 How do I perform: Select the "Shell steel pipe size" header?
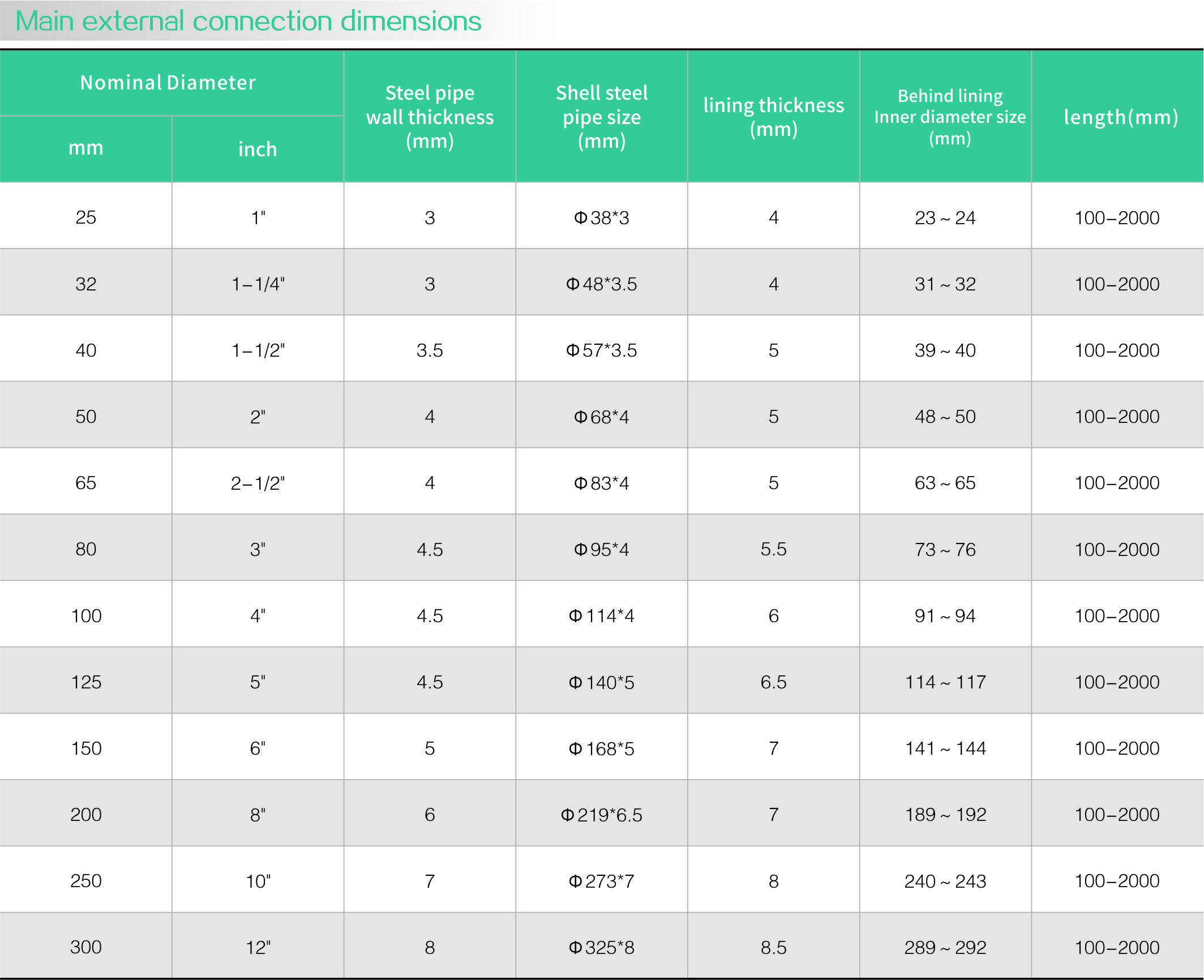pyautogui.click(x=602, y=117)
